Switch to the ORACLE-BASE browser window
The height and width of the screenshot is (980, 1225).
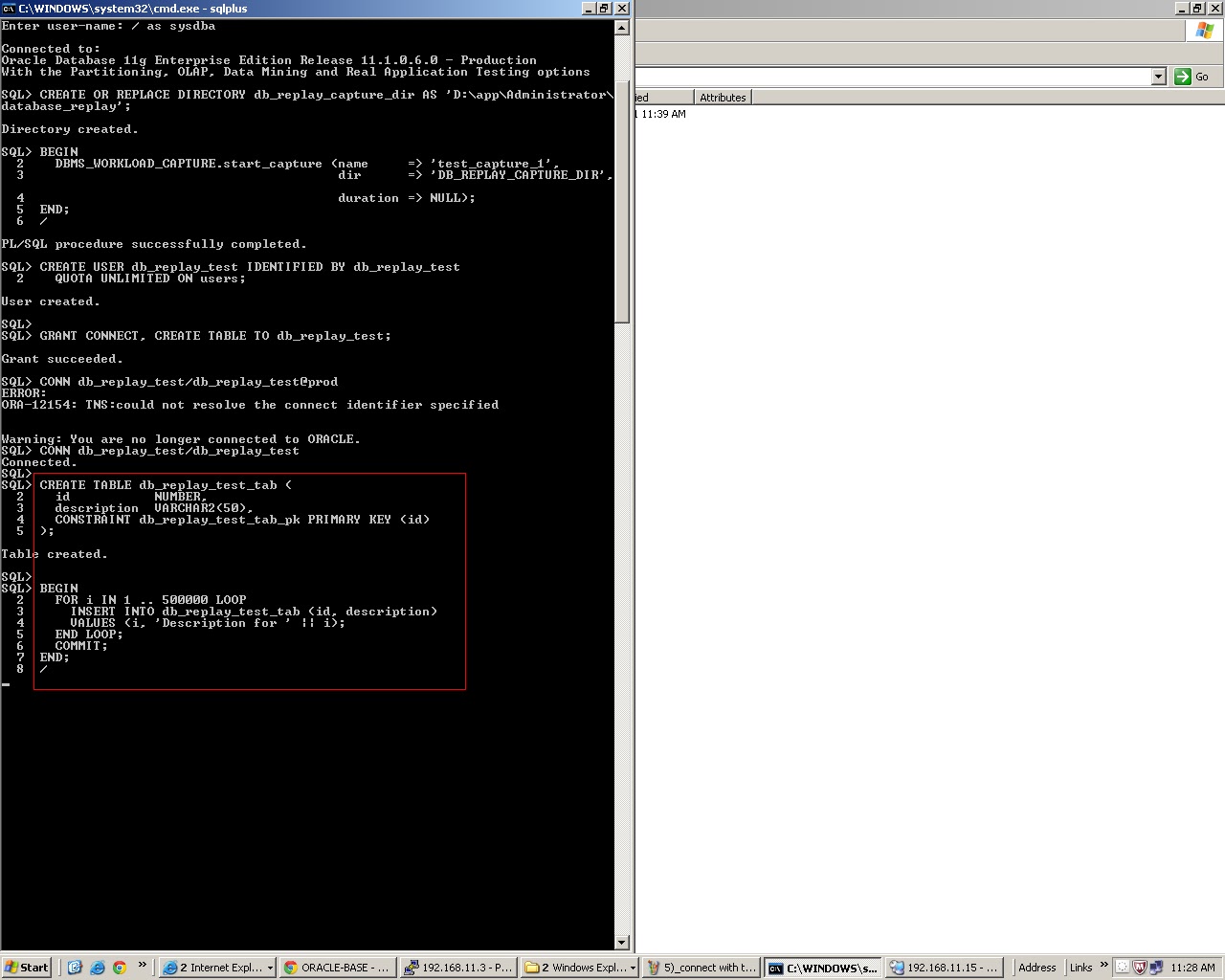coord(337,967)
